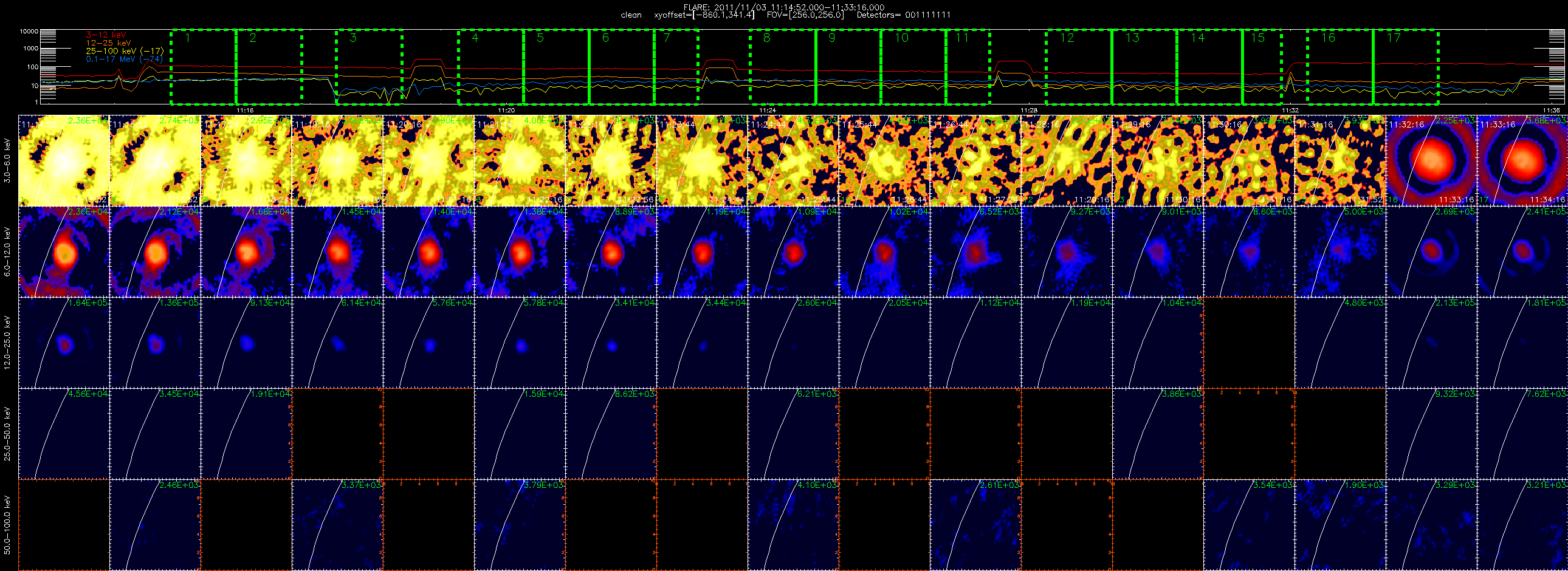The image size is (1568, 571).
Task: Open the 50-100 keV image labeled 4.10E+03
Action: tap(793, 525)
